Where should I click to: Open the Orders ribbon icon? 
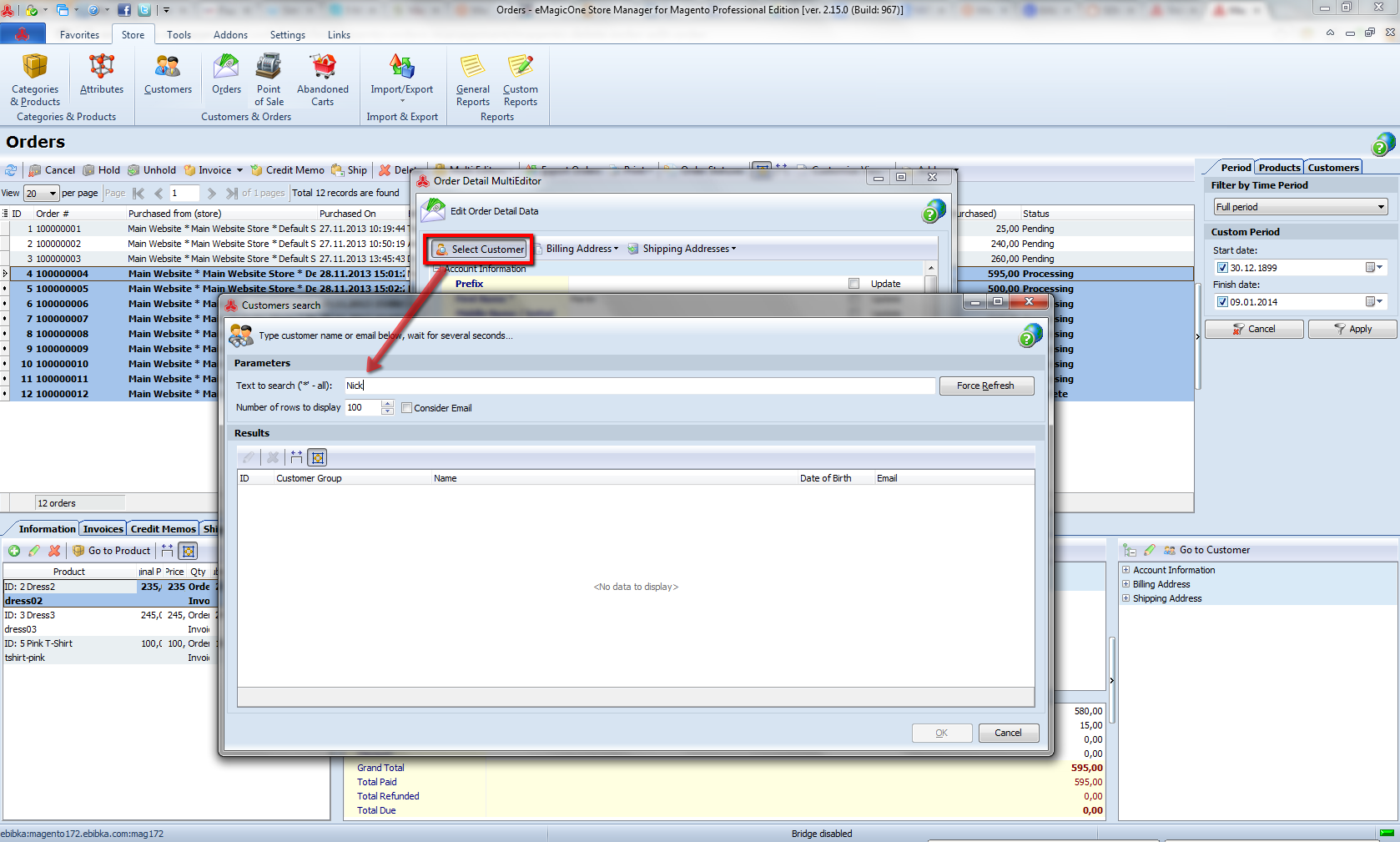tap(226, 73)
